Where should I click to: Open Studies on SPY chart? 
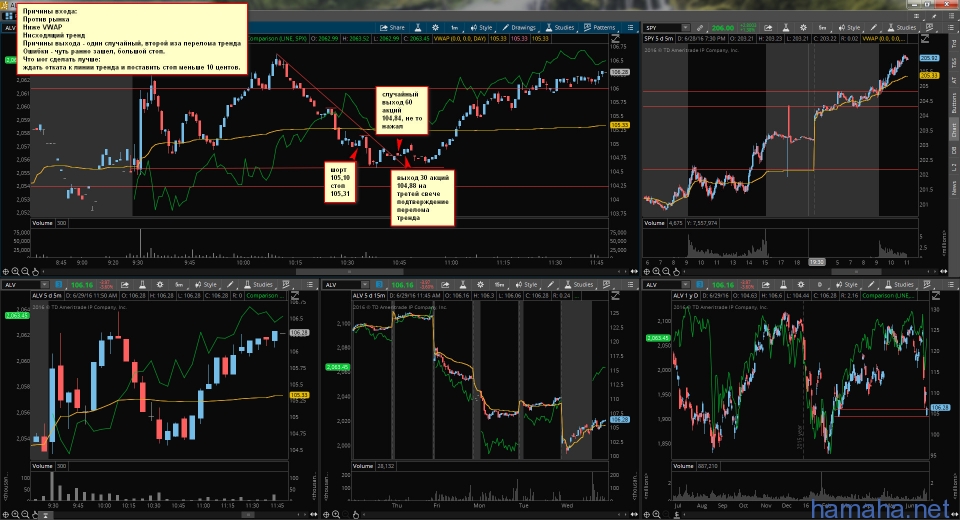(x=901, y=28)
